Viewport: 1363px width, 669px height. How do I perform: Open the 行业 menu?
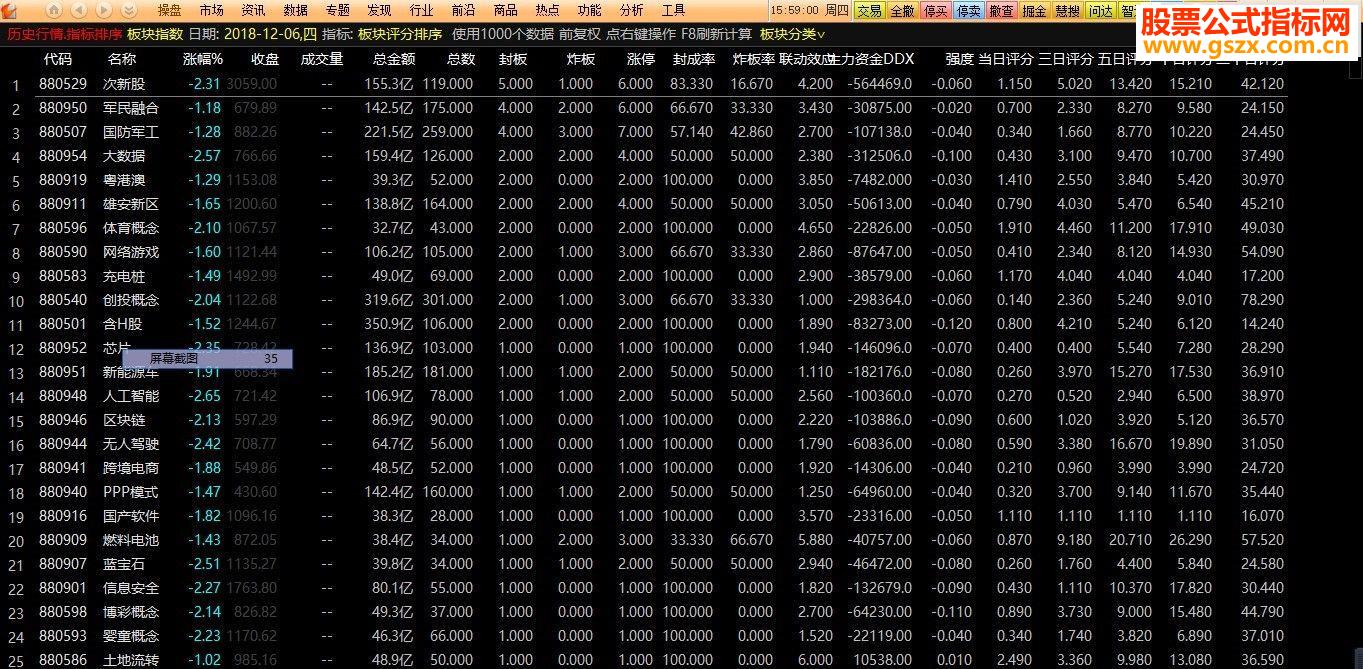(x=422, y=10)
